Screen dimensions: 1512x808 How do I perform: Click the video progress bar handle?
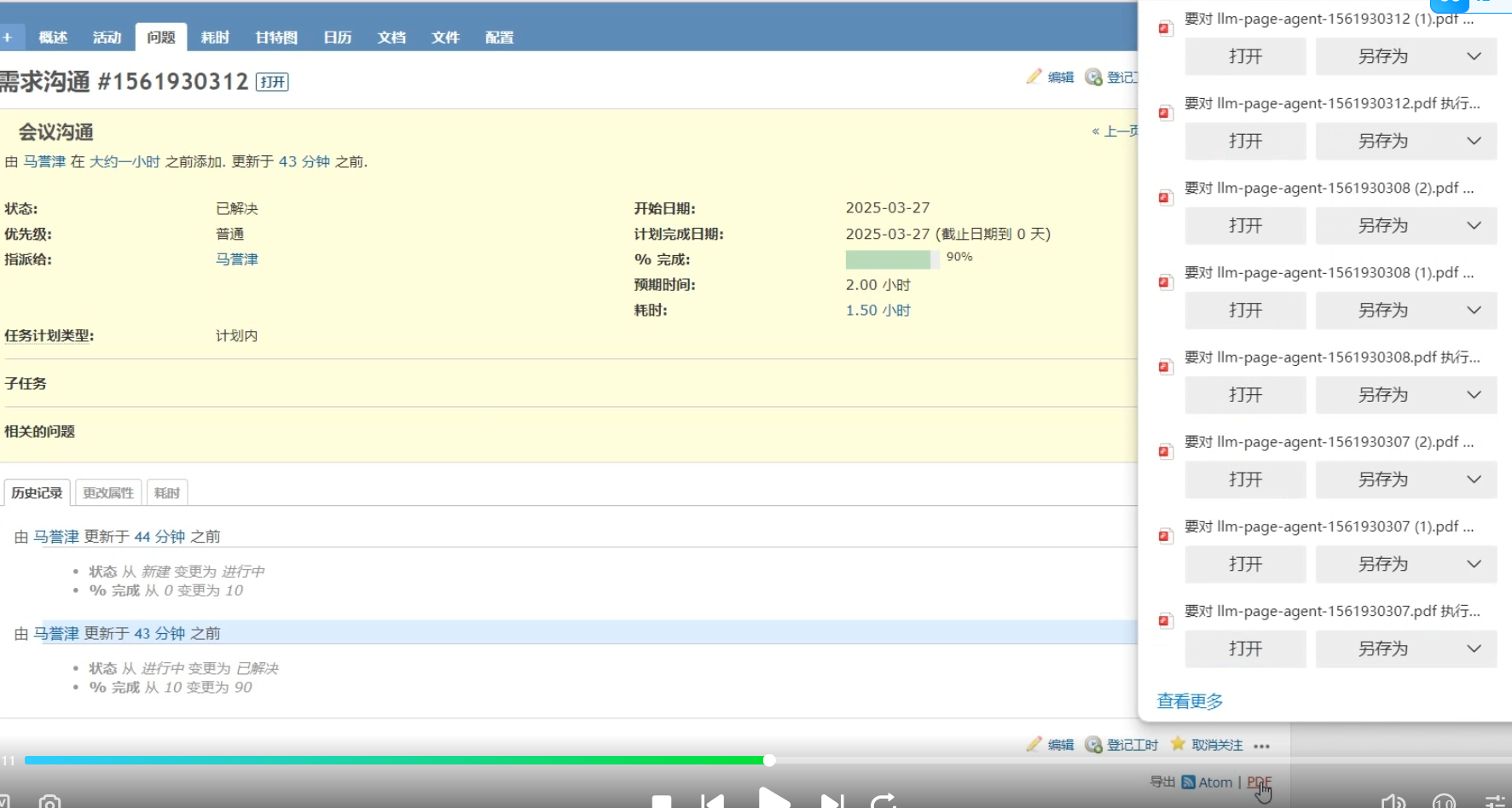click(769, 760)
